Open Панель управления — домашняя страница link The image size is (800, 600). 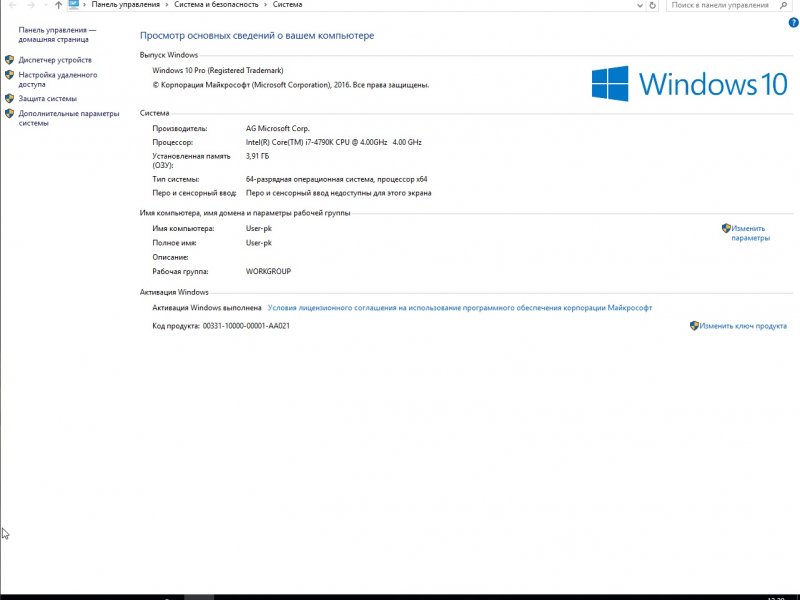tap(57, 35)
